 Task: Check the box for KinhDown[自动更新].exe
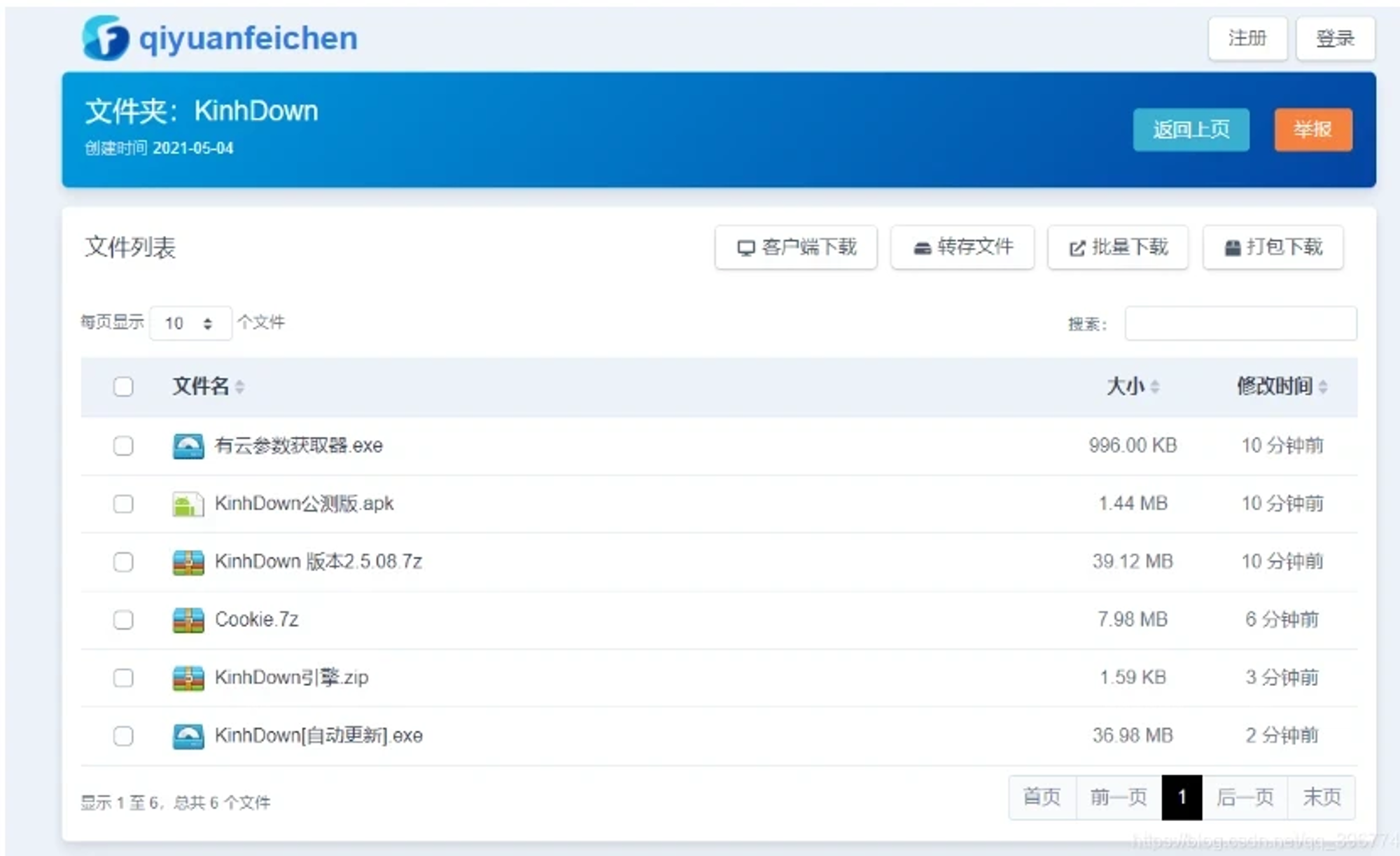(123, 736)
